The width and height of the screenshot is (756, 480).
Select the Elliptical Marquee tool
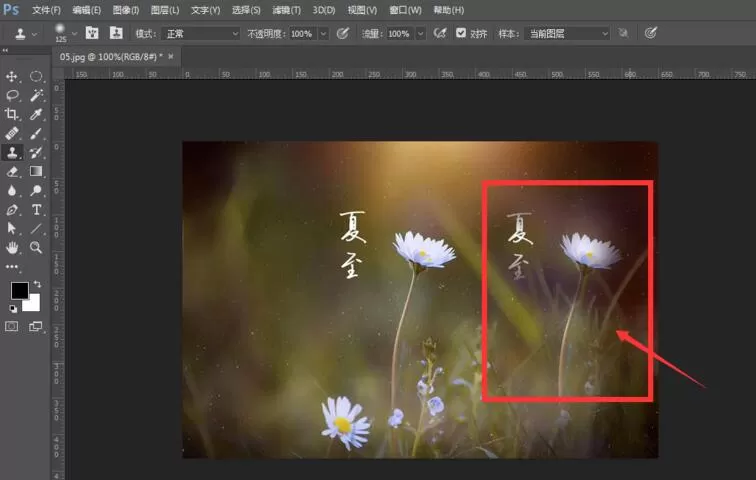[x=36, y=76]
